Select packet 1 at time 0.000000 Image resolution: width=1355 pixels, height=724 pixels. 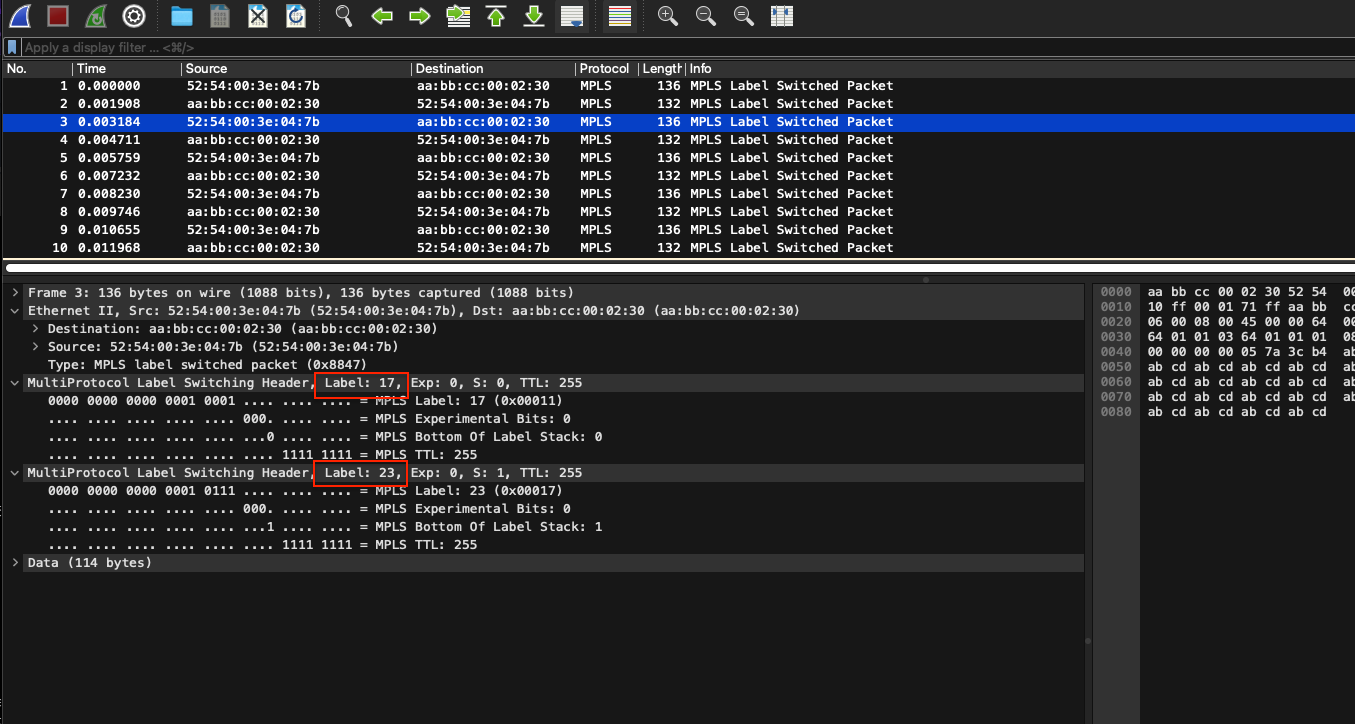point(678,86)
